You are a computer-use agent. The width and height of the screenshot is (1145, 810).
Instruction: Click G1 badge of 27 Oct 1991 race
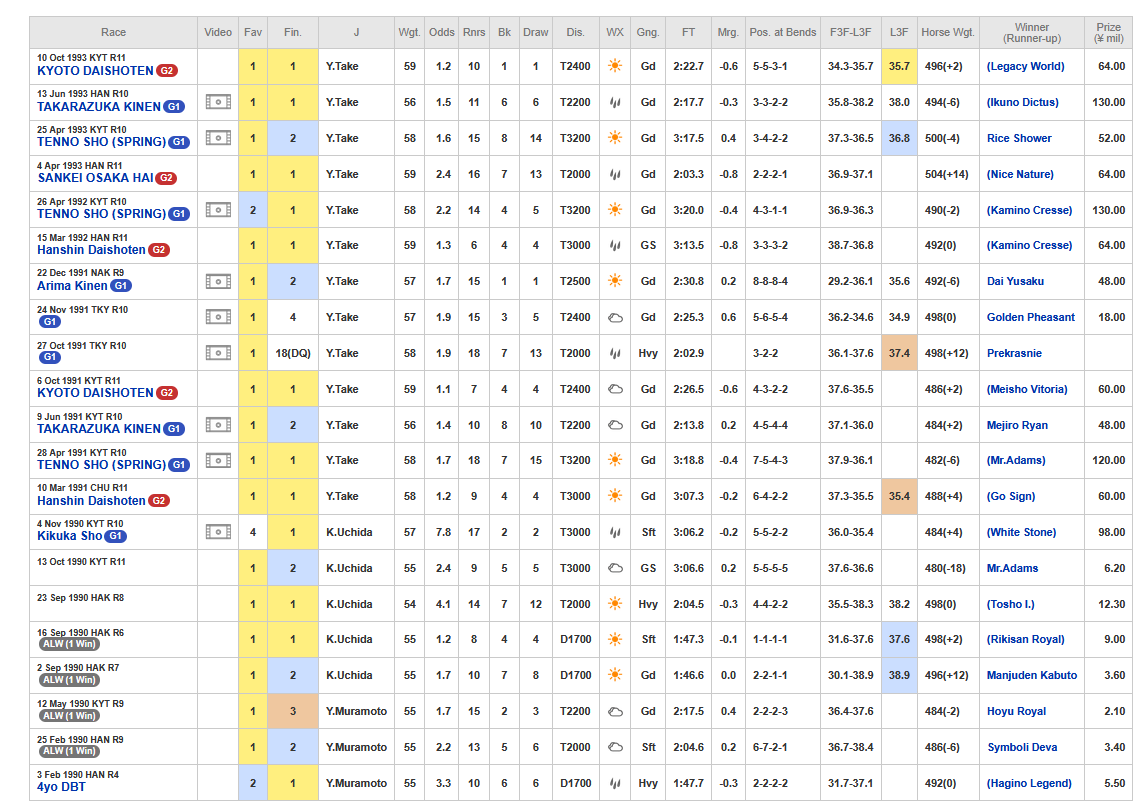pyautogui.click(x=50, y=357)
